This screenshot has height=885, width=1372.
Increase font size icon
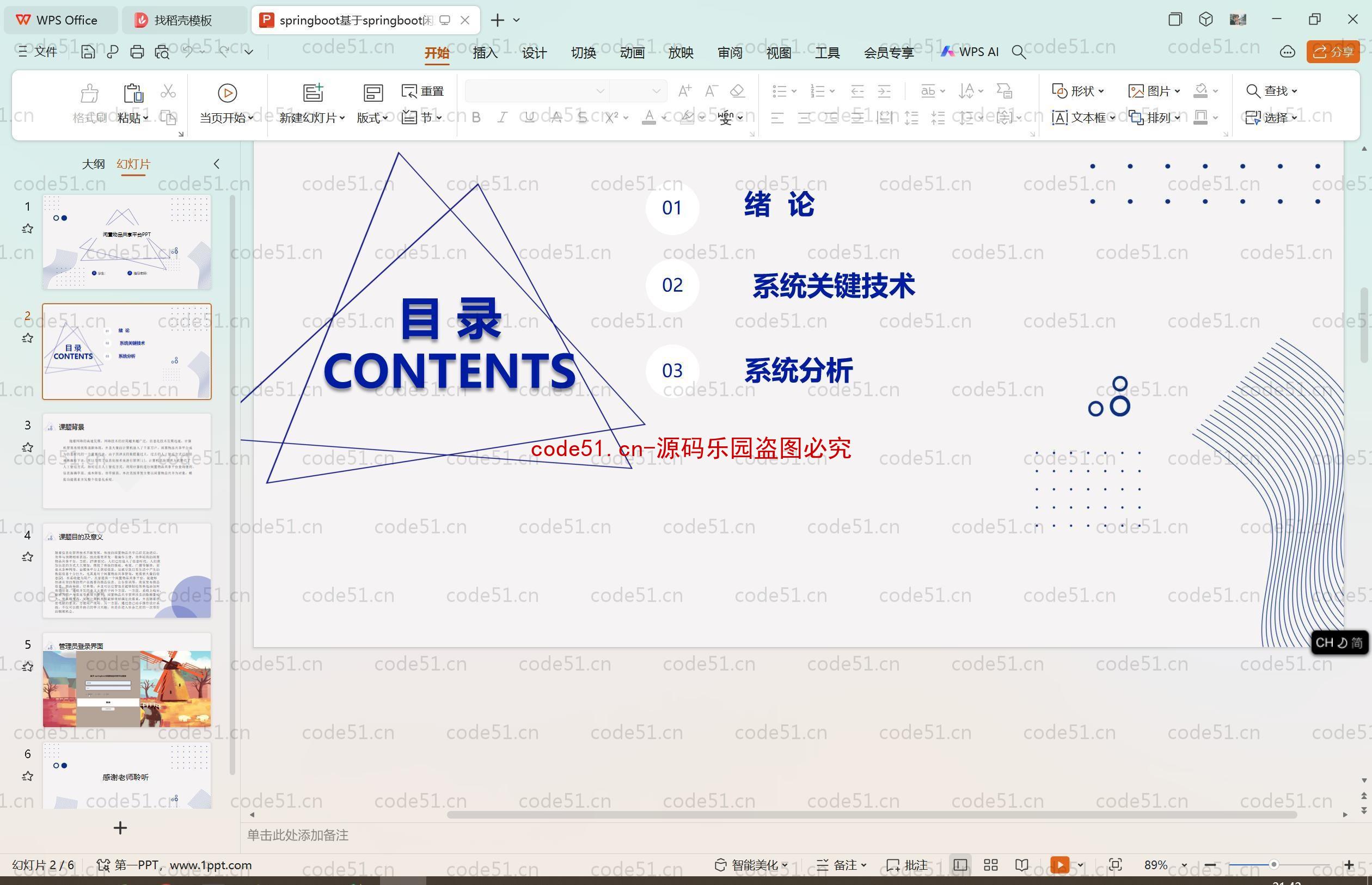[x=684, y=91]
